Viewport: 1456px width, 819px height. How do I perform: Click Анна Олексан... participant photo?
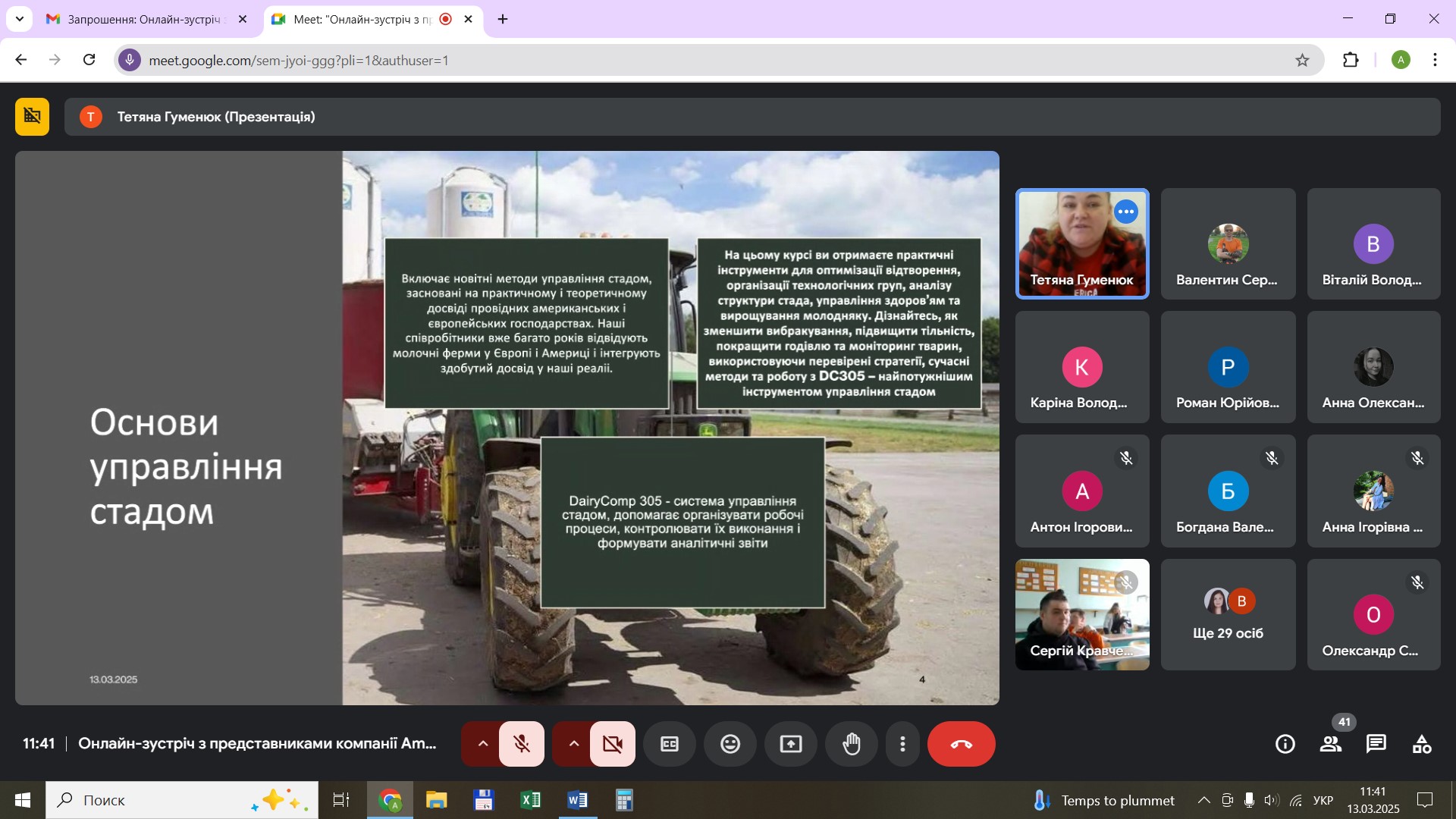click(x=1373, y=367)
